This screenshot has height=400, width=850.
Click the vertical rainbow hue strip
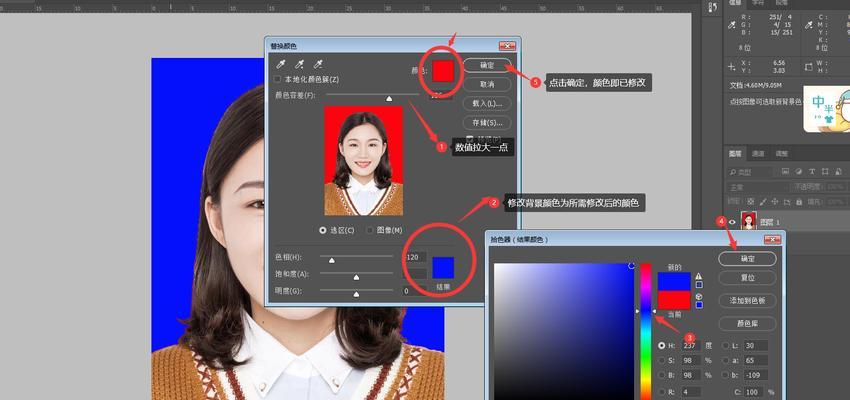click(x=646, y=332)
